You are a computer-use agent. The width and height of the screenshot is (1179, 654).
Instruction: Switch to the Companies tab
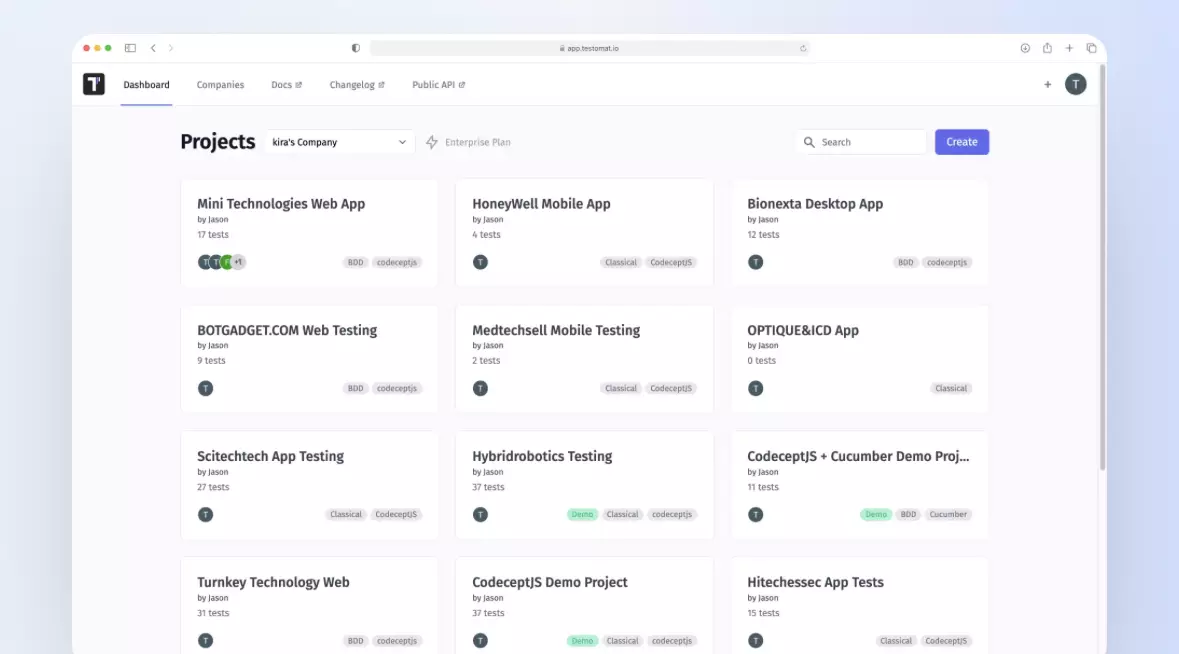tap(220, 84)
